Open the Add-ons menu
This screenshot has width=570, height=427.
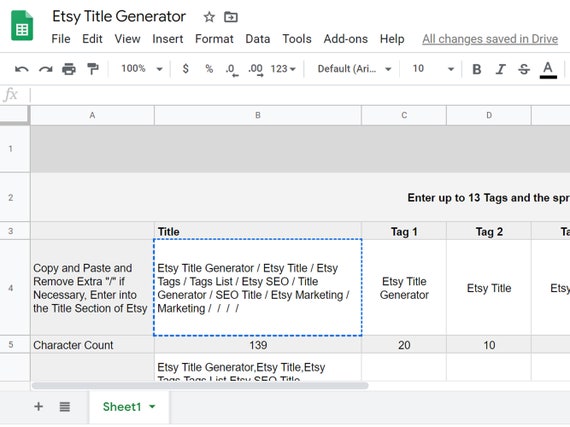pyautogui.click(x=346, y=39)
